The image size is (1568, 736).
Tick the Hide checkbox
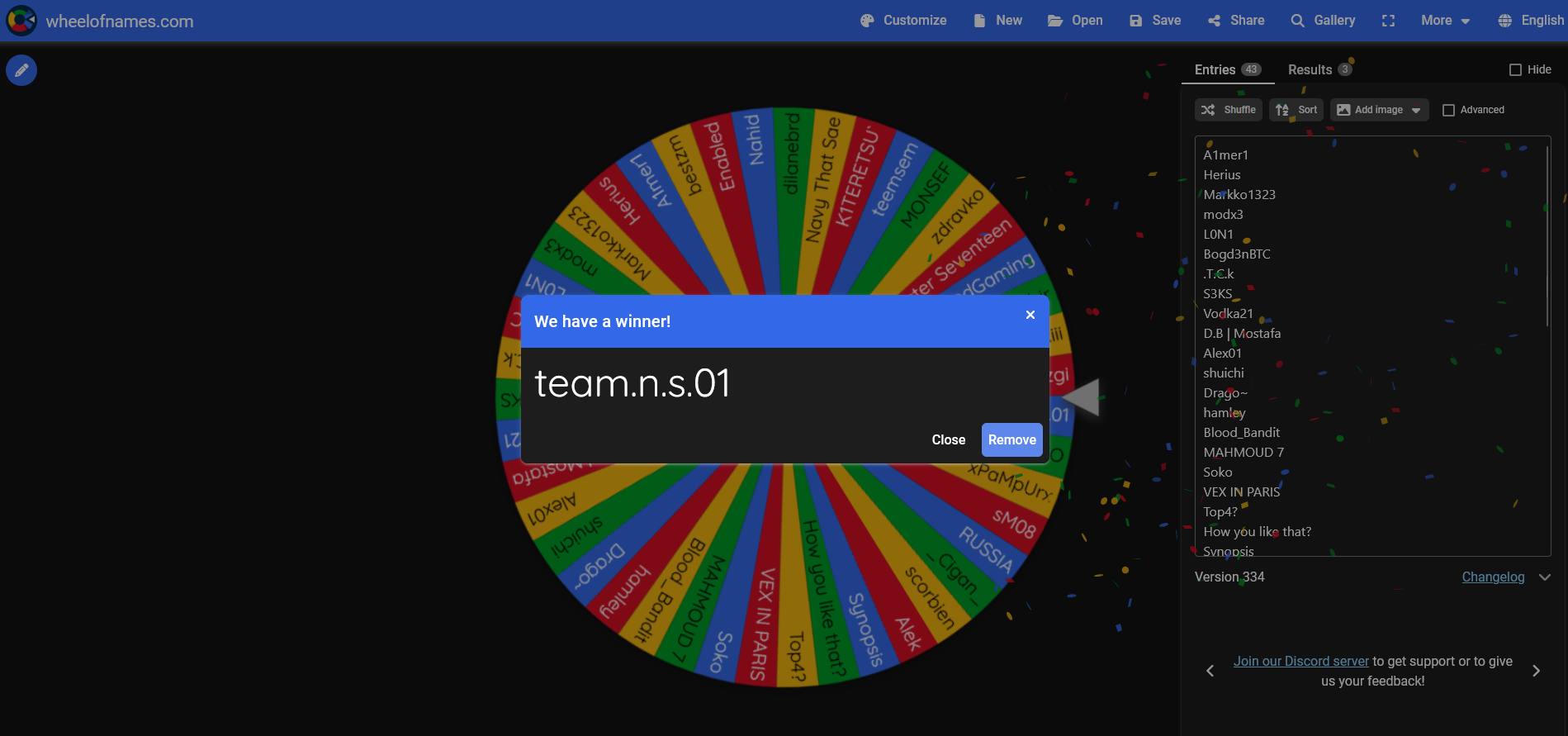(1515, 70)
